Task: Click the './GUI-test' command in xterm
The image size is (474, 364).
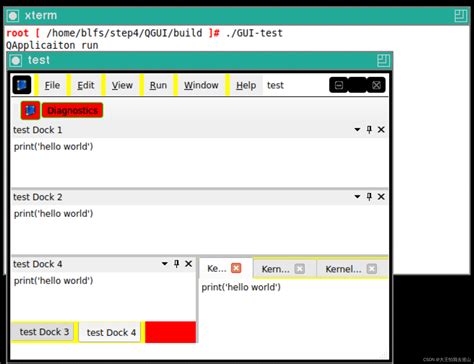Action: tap(254, 33)
